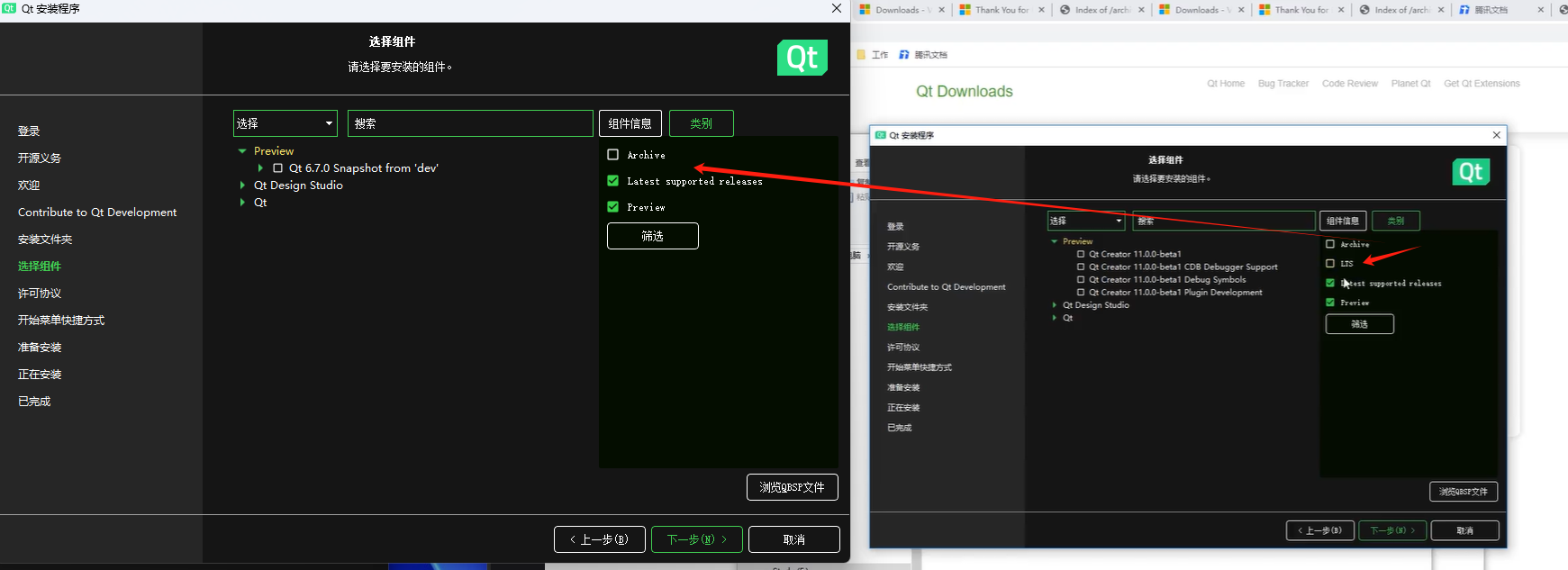Open the Code Review link on webpage
Image resolution: width=1568 pixels, height=570 pixels.
pos(1350,84)
